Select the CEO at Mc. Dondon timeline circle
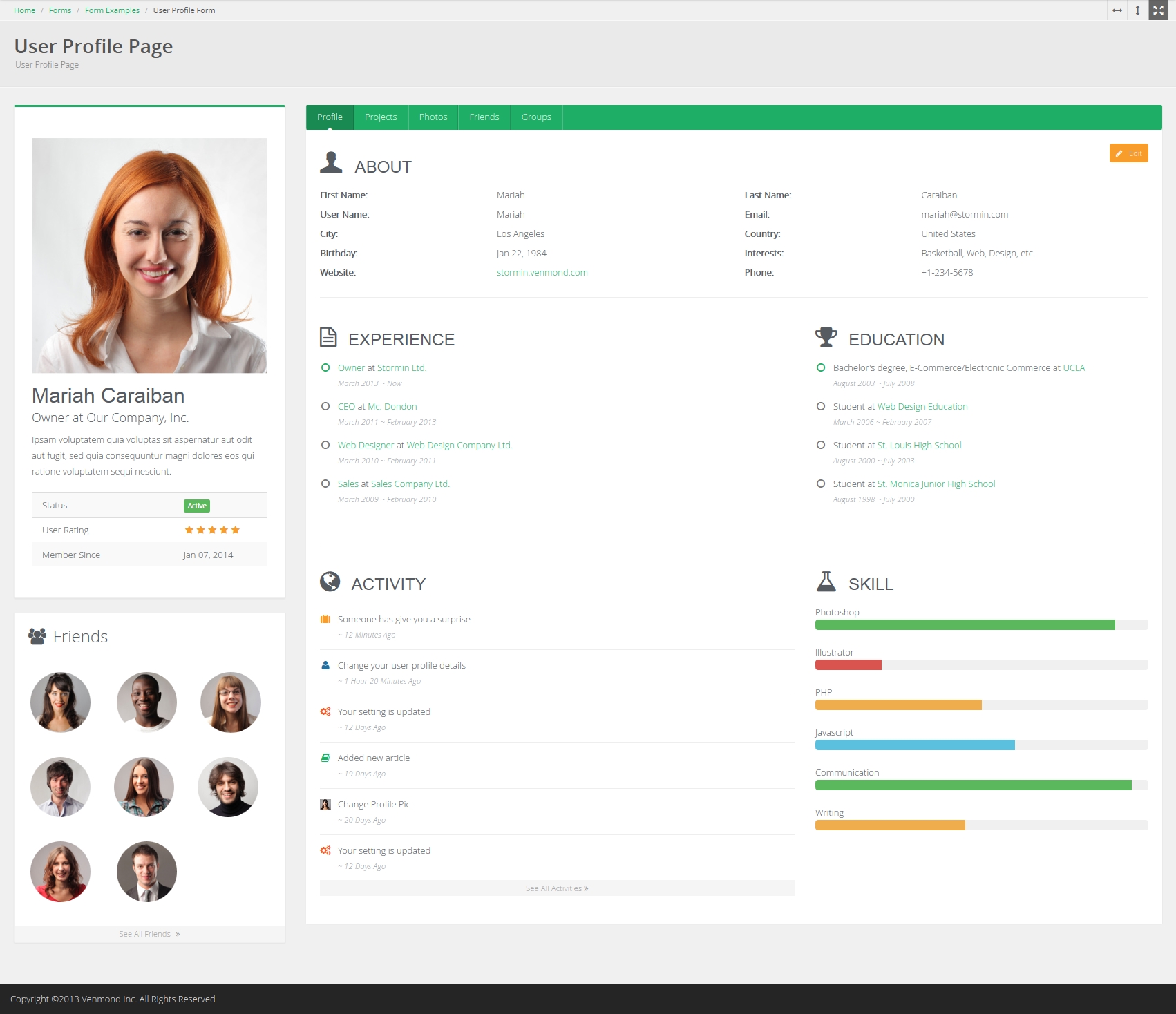The height and width of the screenshot is (1014, 1176). pyautogui.click(x=325, y=407)
